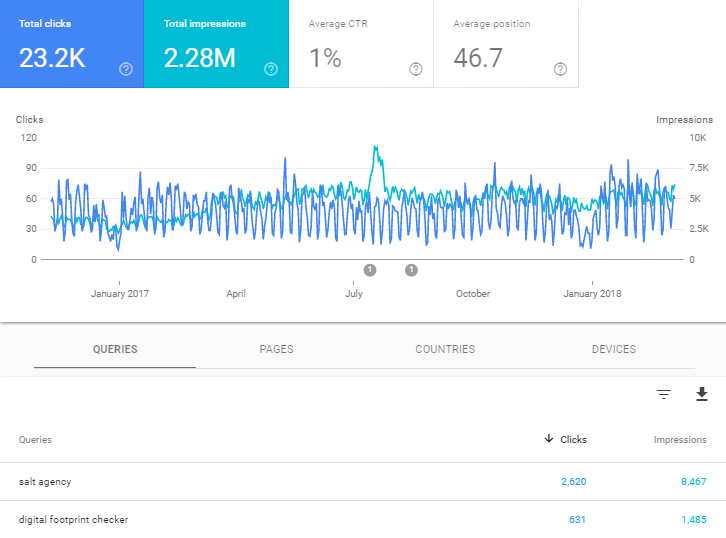This screenshot has width=726, height=538.
Task: Select the 'digital footprint checker' query row
Action: pos(363,519)
